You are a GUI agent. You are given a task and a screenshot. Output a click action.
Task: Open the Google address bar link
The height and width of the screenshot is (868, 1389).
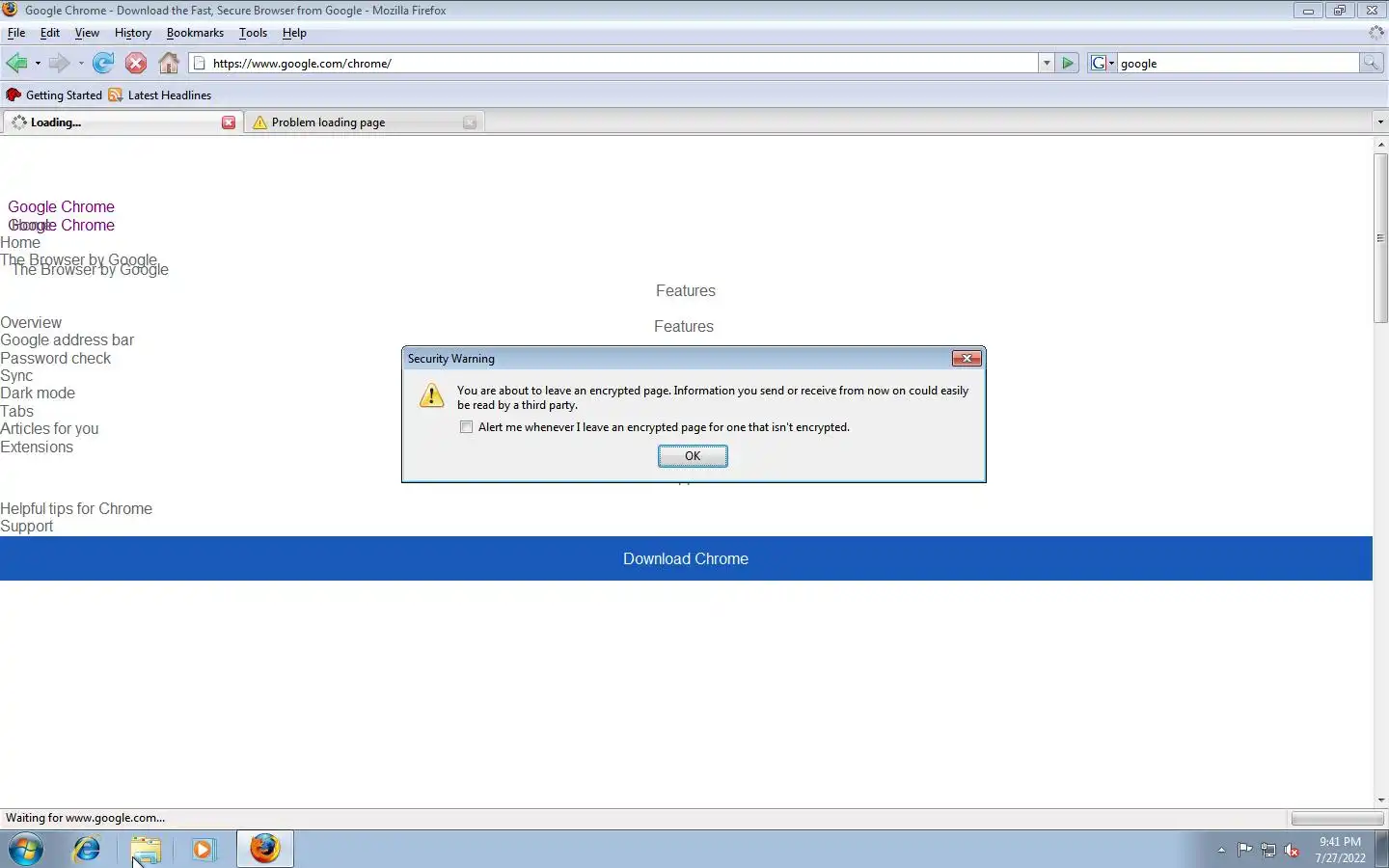(68, 340)
